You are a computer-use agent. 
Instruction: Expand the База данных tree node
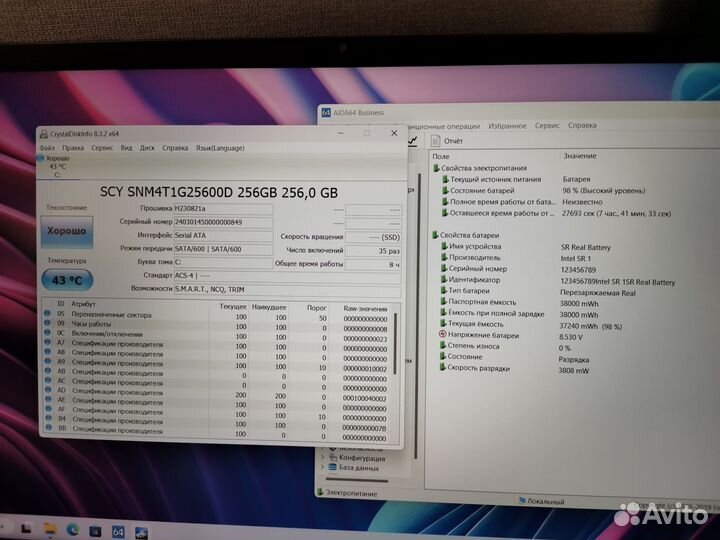coord(323,467)
